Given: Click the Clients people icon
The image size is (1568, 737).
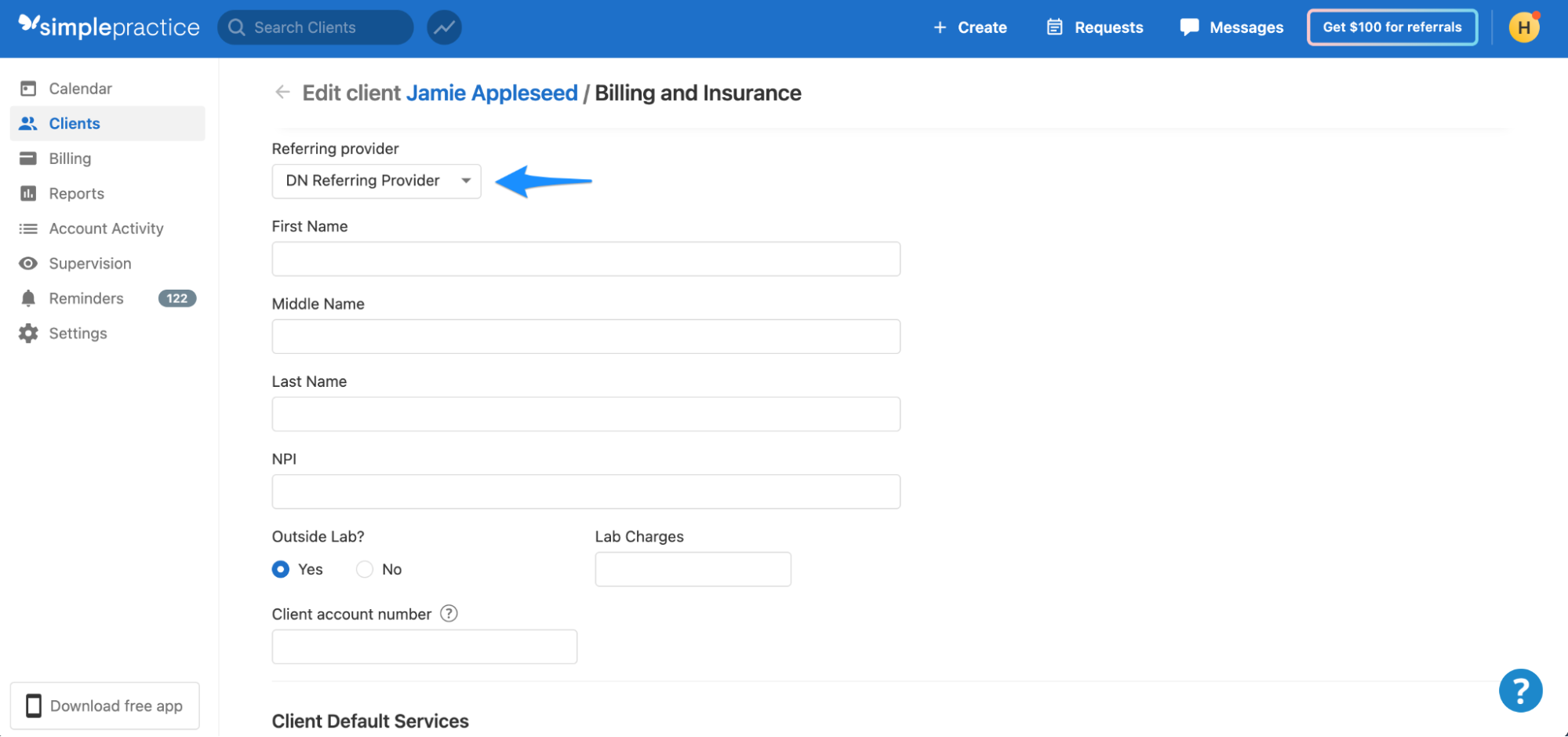Looking at the screenshot, I should (28, 123).
